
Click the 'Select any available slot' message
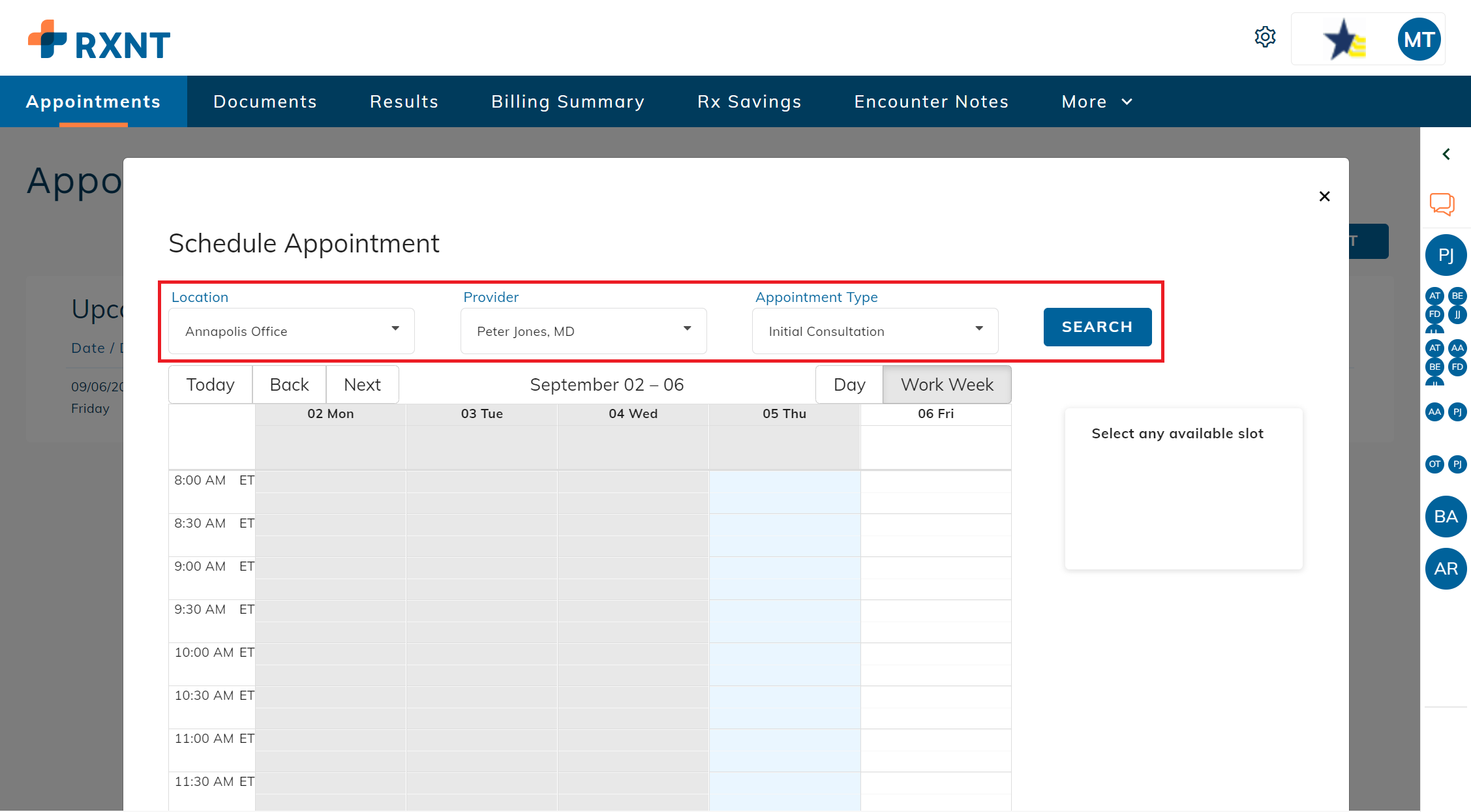1177,434
